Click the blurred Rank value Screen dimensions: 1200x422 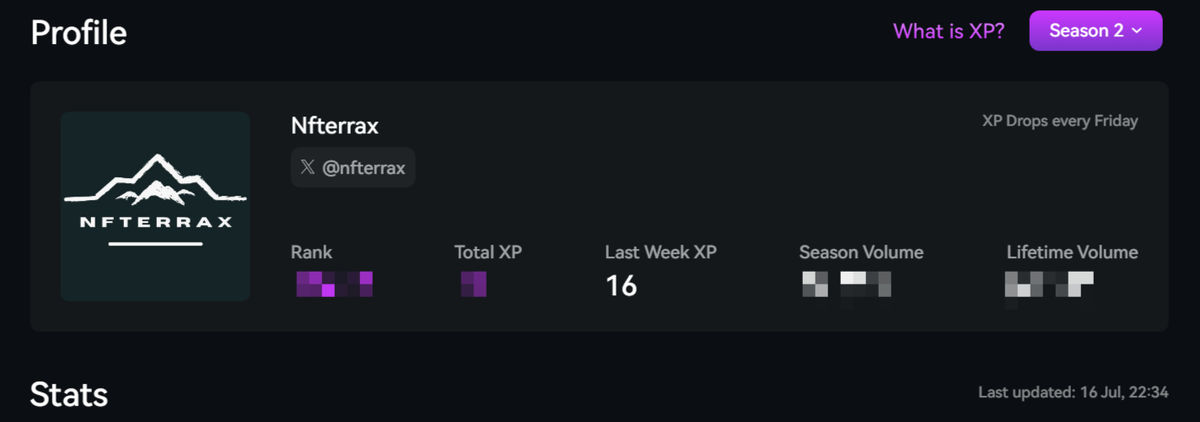coord(334,284)
